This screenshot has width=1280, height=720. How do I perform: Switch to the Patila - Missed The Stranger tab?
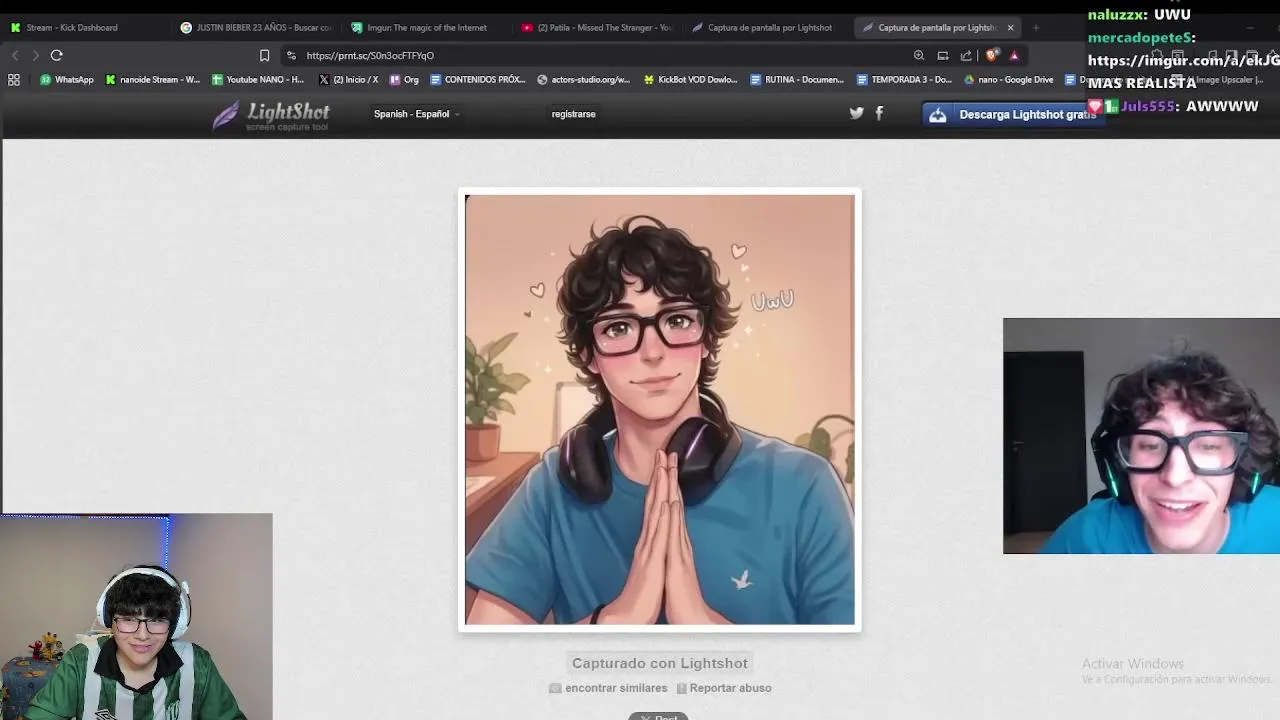(597, 27)
